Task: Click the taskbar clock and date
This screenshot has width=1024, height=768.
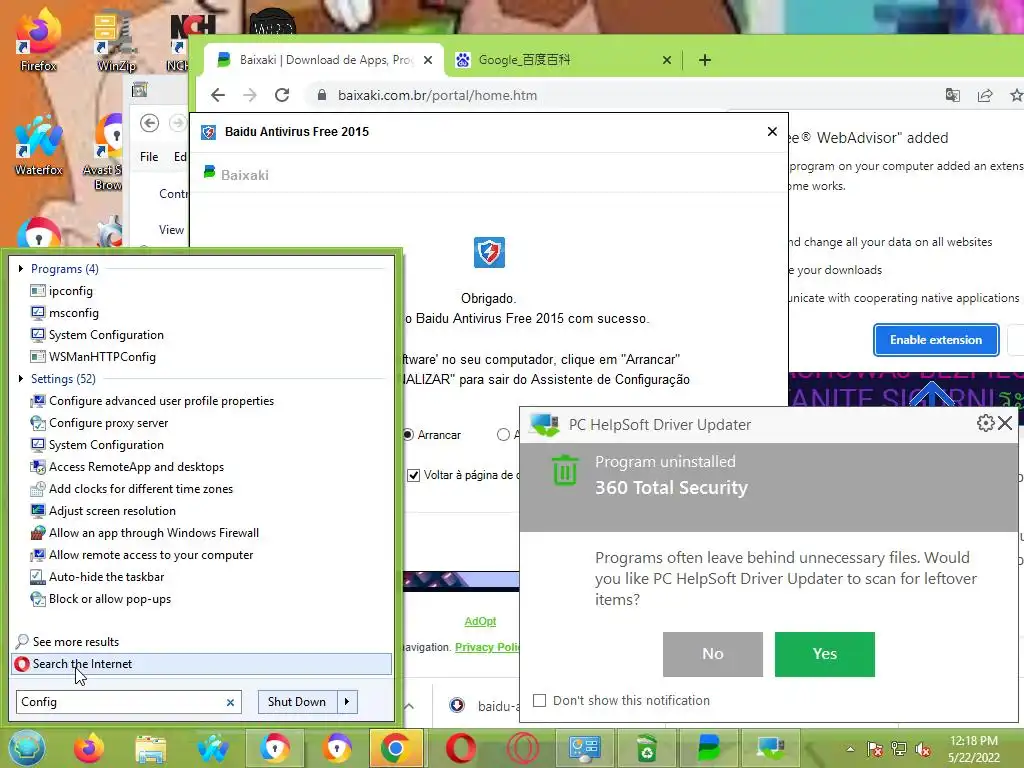Action: click(x=974, y=749)
